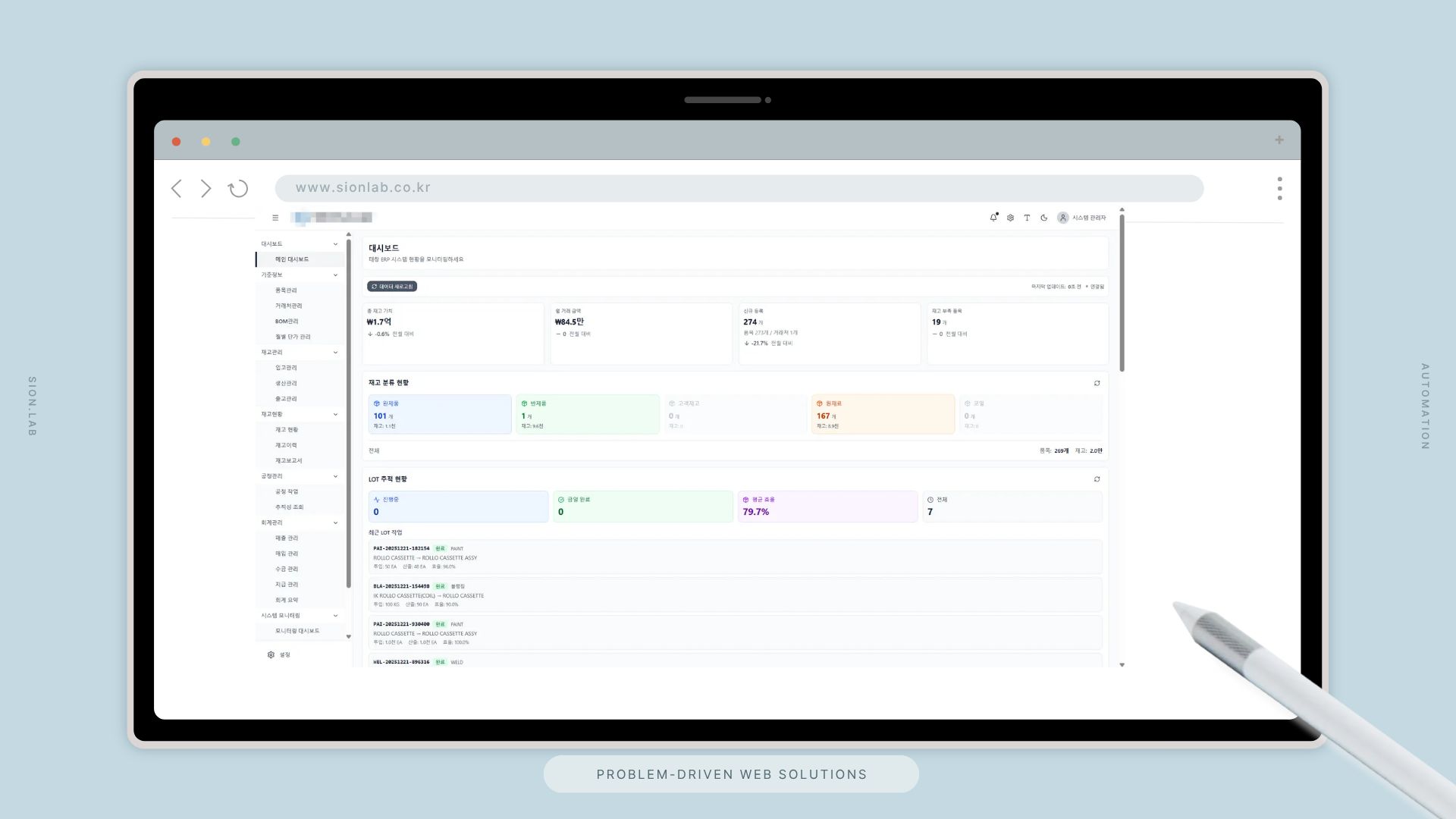The width and height of the screenshot is (1456, 819).
Task: Refresh the LOT 추적 현황 panel
Action: click(x=1097, y=479)
